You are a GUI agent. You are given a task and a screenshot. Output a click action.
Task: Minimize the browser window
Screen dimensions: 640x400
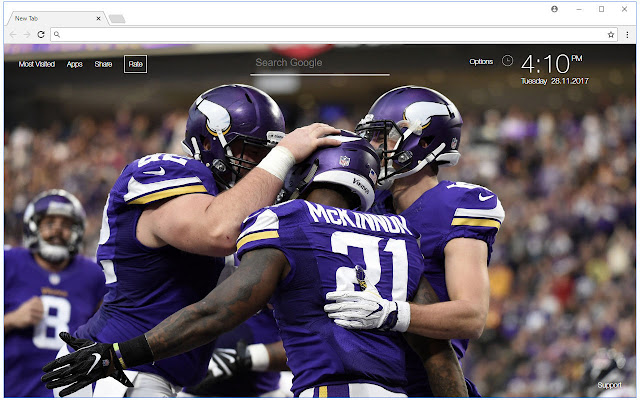579,9
